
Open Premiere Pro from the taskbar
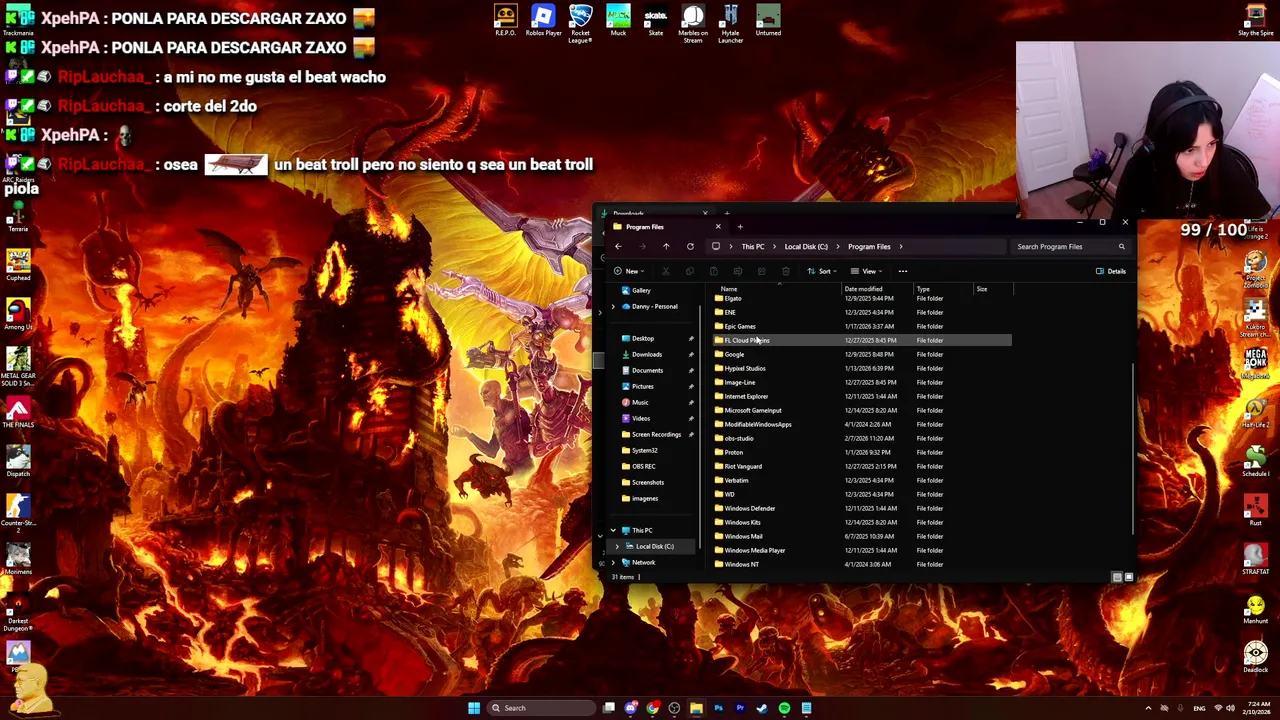click(x=740, y=708)
